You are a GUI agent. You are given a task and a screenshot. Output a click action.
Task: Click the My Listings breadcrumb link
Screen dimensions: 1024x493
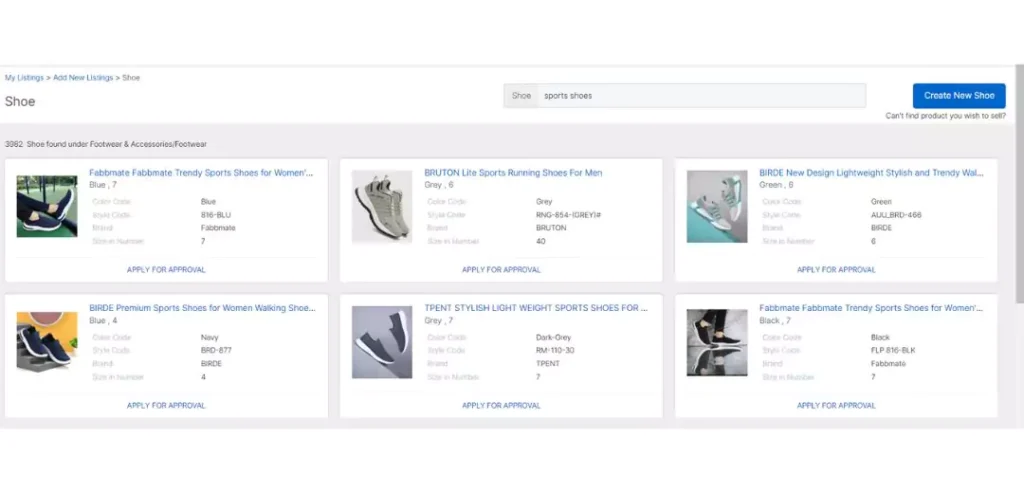coord(24,78)
